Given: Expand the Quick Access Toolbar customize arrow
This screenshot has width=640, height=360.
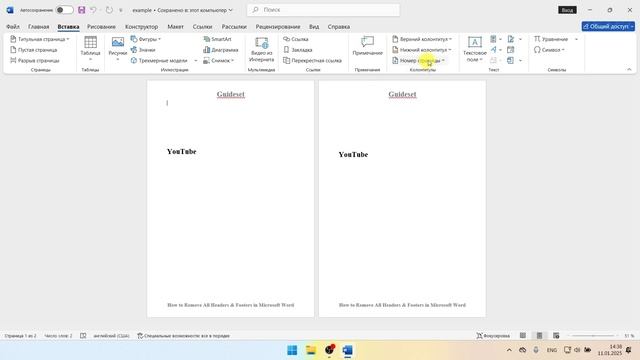Looking at the screenshot, I should click(x=120, y=10).
